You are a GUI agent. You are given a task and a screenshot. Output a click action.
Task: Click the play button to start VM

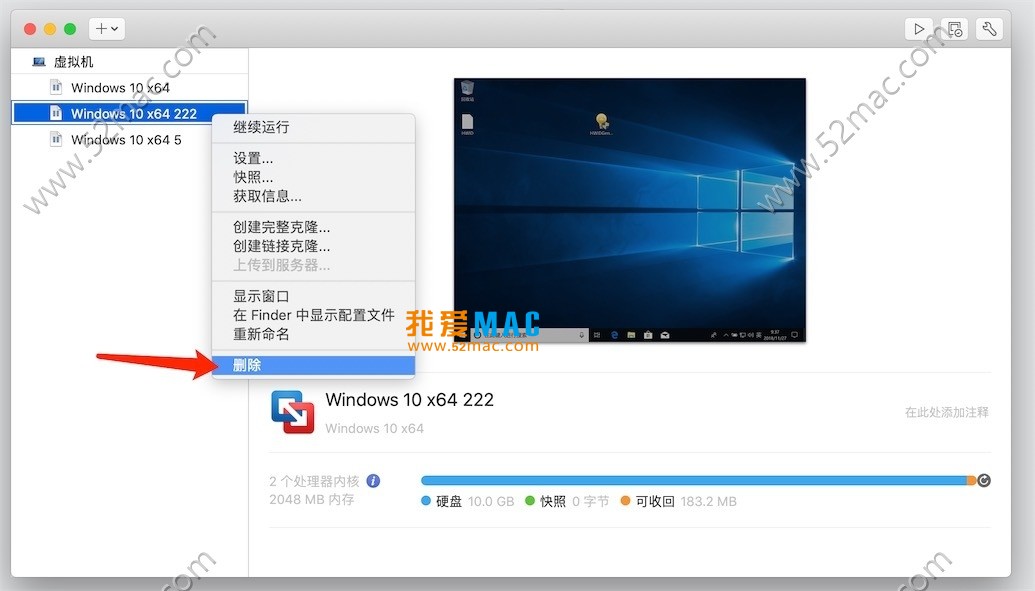pyautogui.click(x=919, y=28)
